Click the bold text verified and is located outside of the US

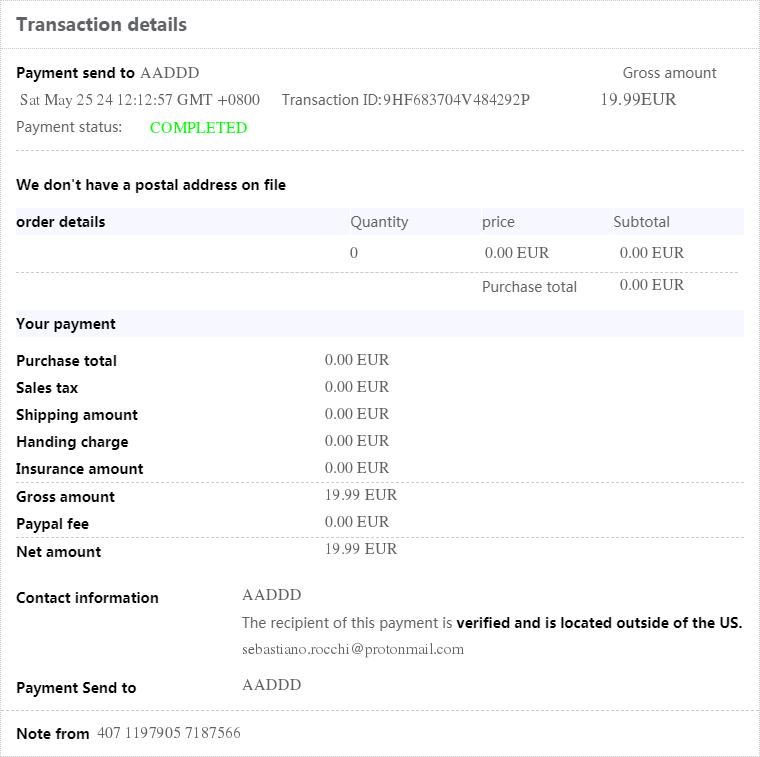click(599, 623)
